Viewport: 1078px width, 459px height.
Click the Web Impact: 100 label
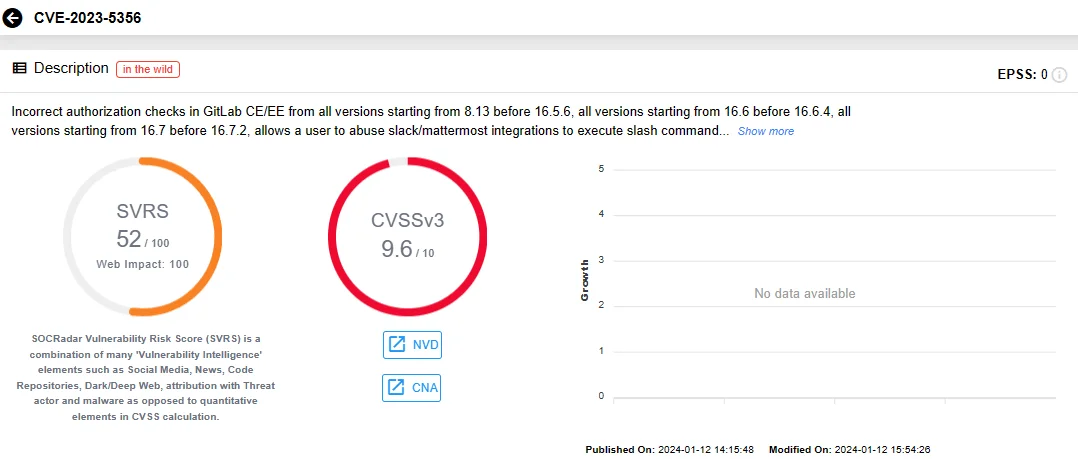[x=143, y=264]
